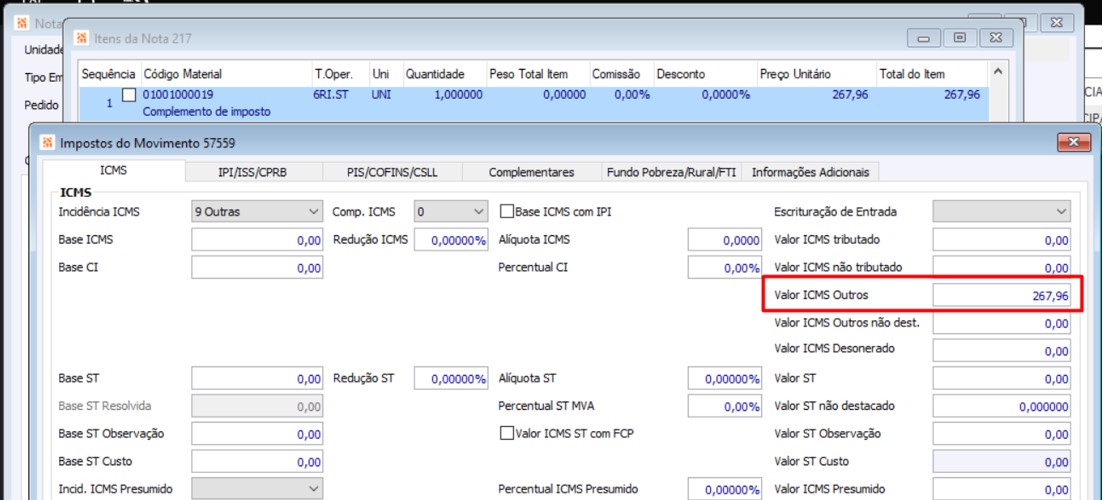Image resolution: width=1103 pixels, height=500 pixels.
Task: Open the PIS/COFINS/CSLL tab
Action: (x=392, y=172)
